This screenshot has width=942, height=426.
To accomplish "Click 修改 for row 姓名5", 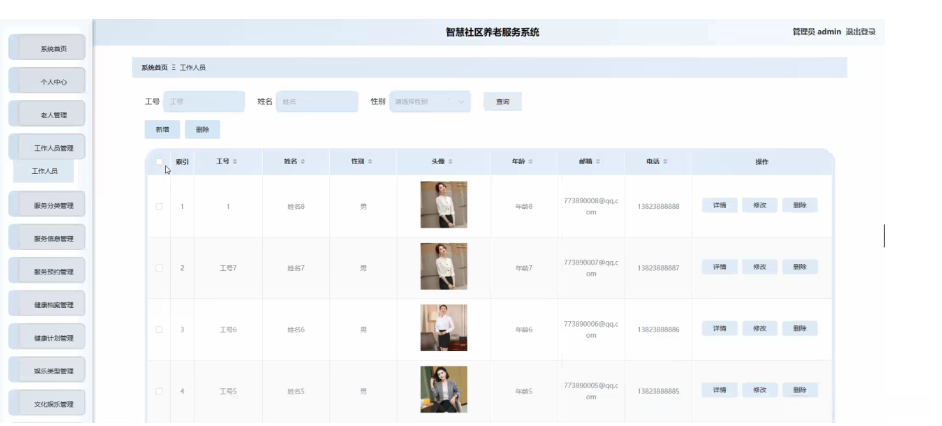I will (x=759, y=390).
